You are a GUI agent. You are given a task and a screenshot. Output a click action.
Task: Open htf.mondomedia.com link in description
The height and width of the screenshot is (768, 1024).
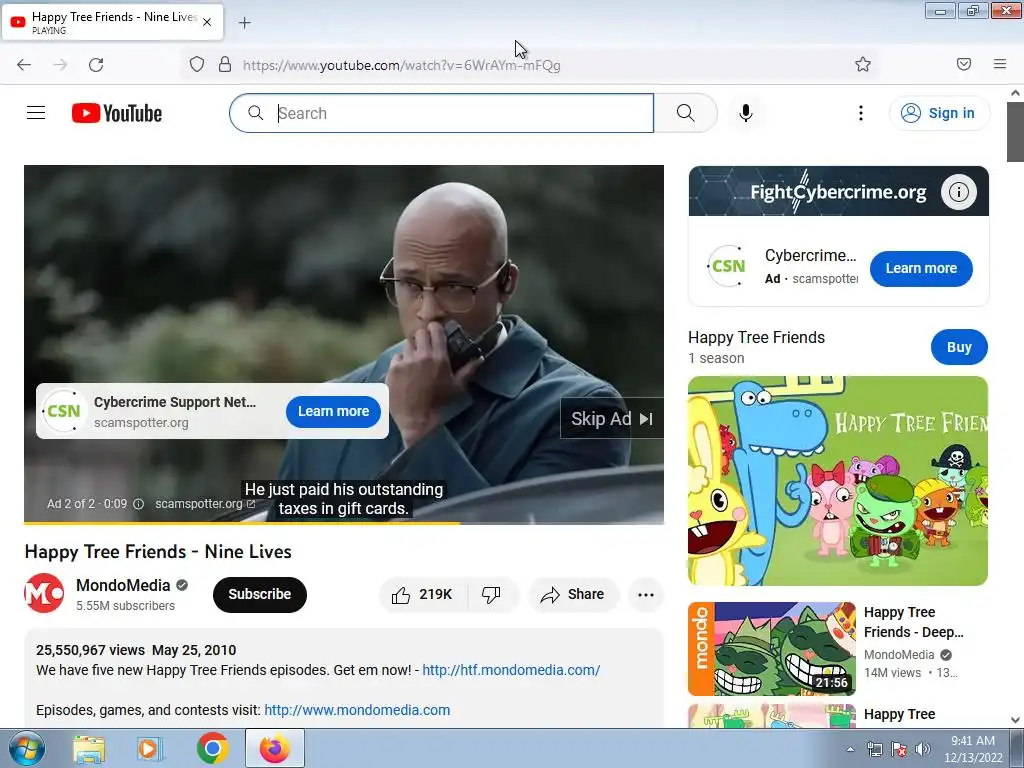click(511, 670)
